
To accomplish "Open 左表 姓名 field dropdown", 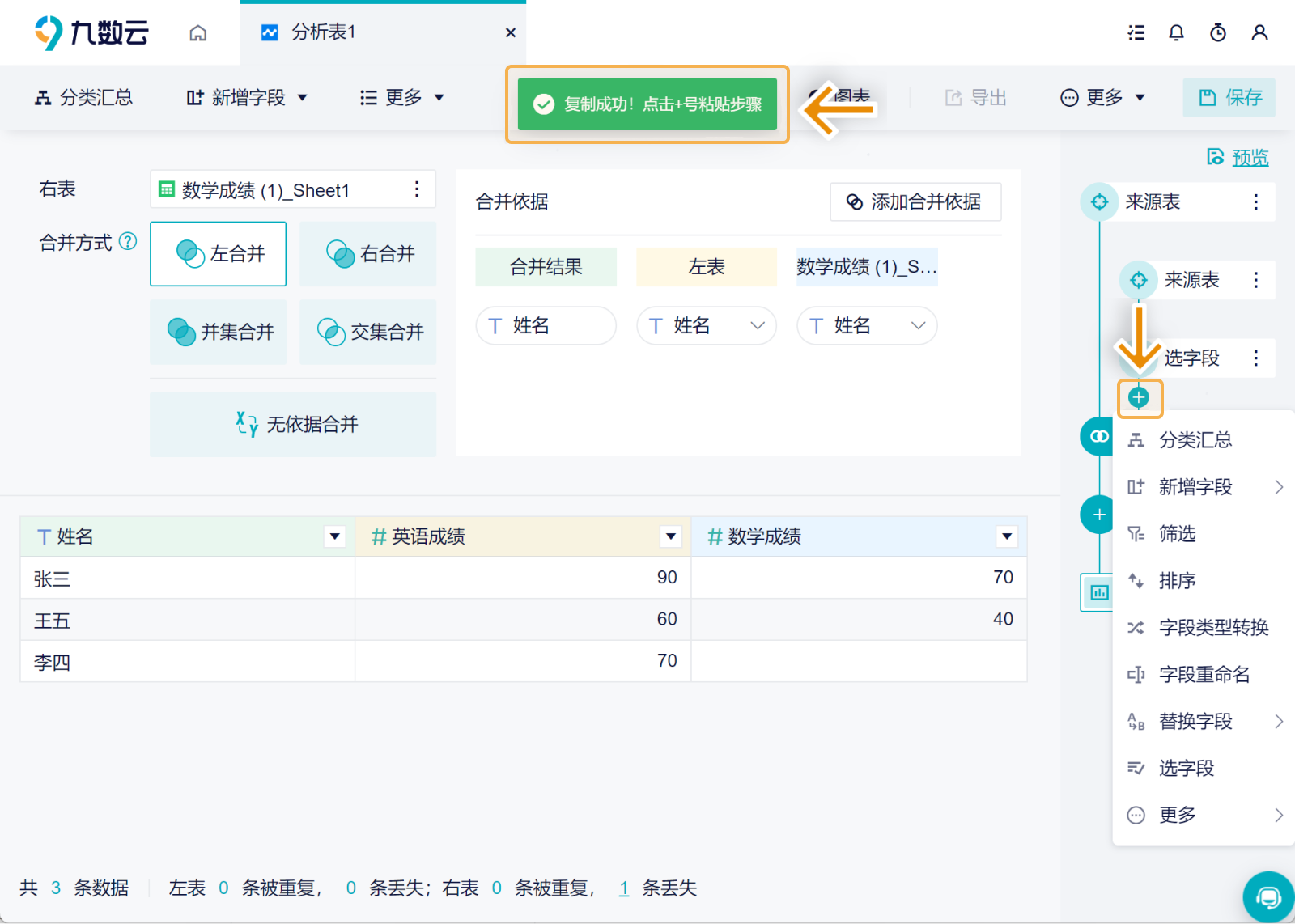I will click(x=707, y=325).
